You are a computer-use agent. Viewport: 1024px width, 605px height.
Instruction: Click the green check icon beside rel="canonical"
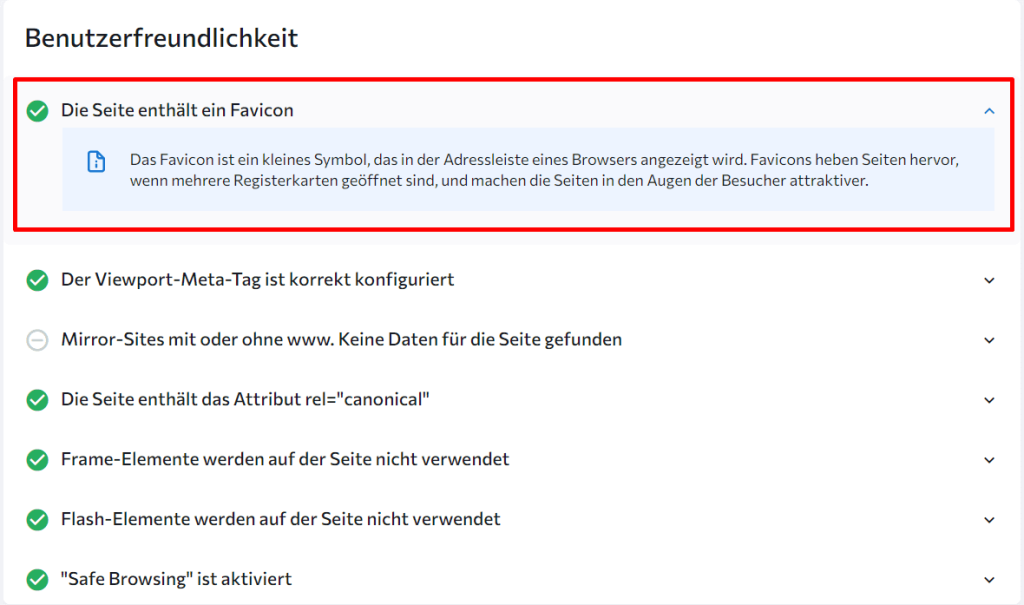point(37,400)
